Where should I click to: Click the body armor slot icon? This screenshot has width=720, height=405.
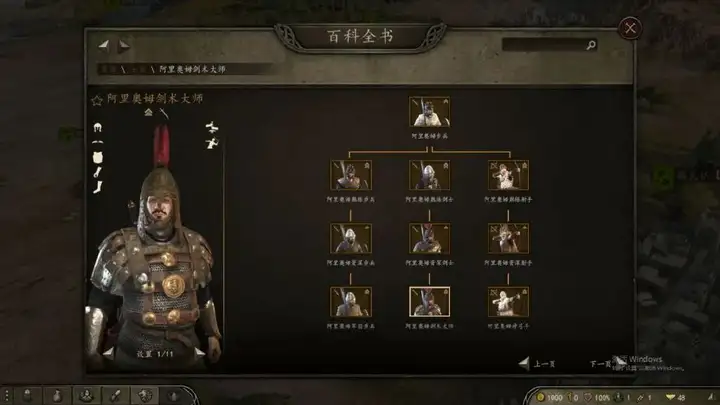[97, 158]
